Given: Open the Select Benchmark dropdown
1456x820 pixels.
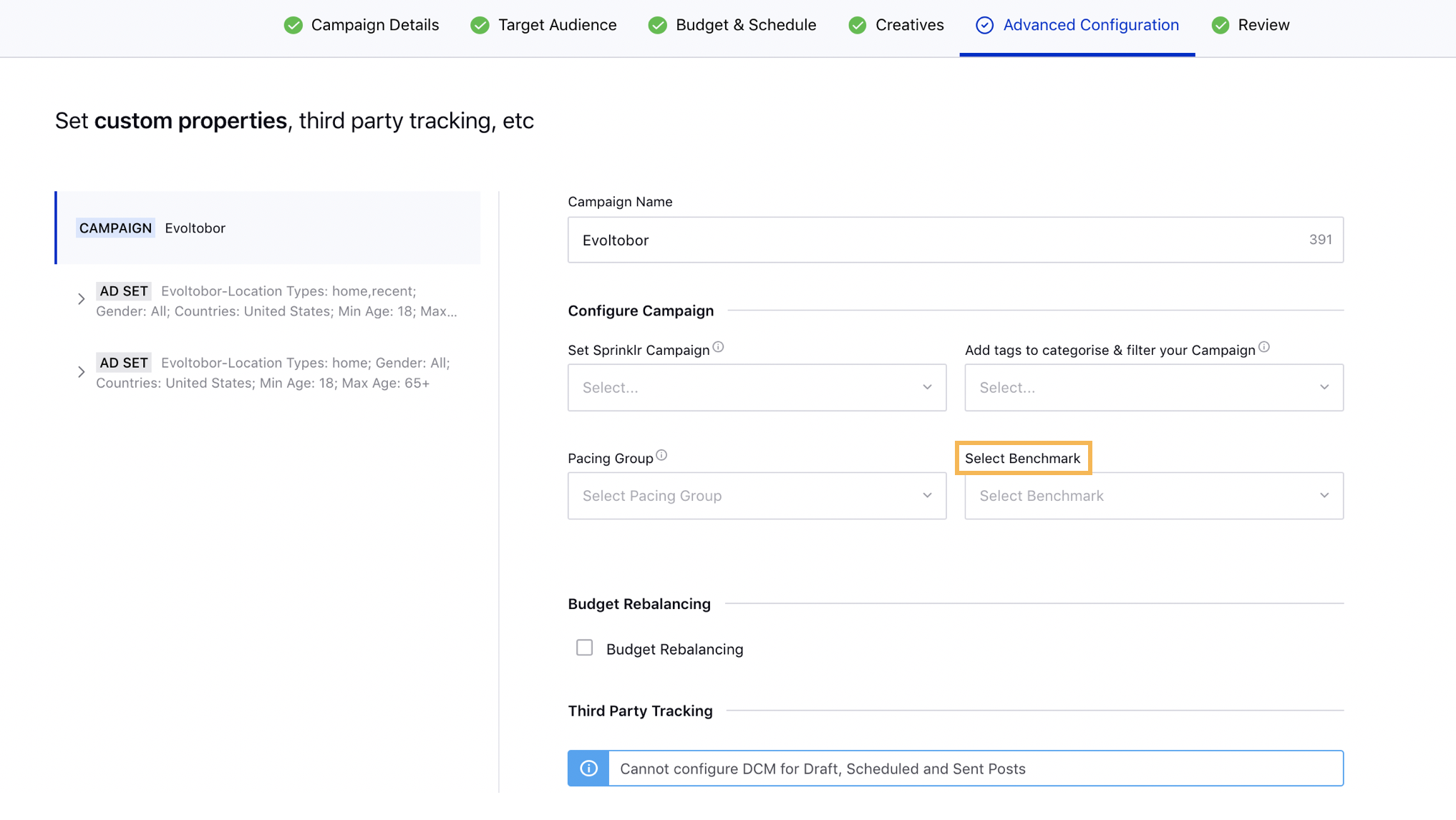Looking at the screenshot, I should tap(1154, 495).
